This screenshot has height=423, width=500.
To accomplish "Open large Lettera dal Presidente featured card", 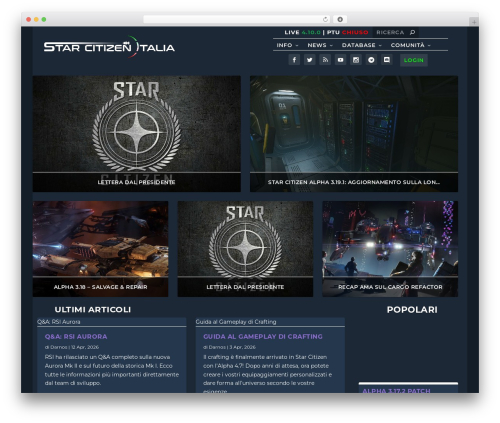I will (137, 134).
